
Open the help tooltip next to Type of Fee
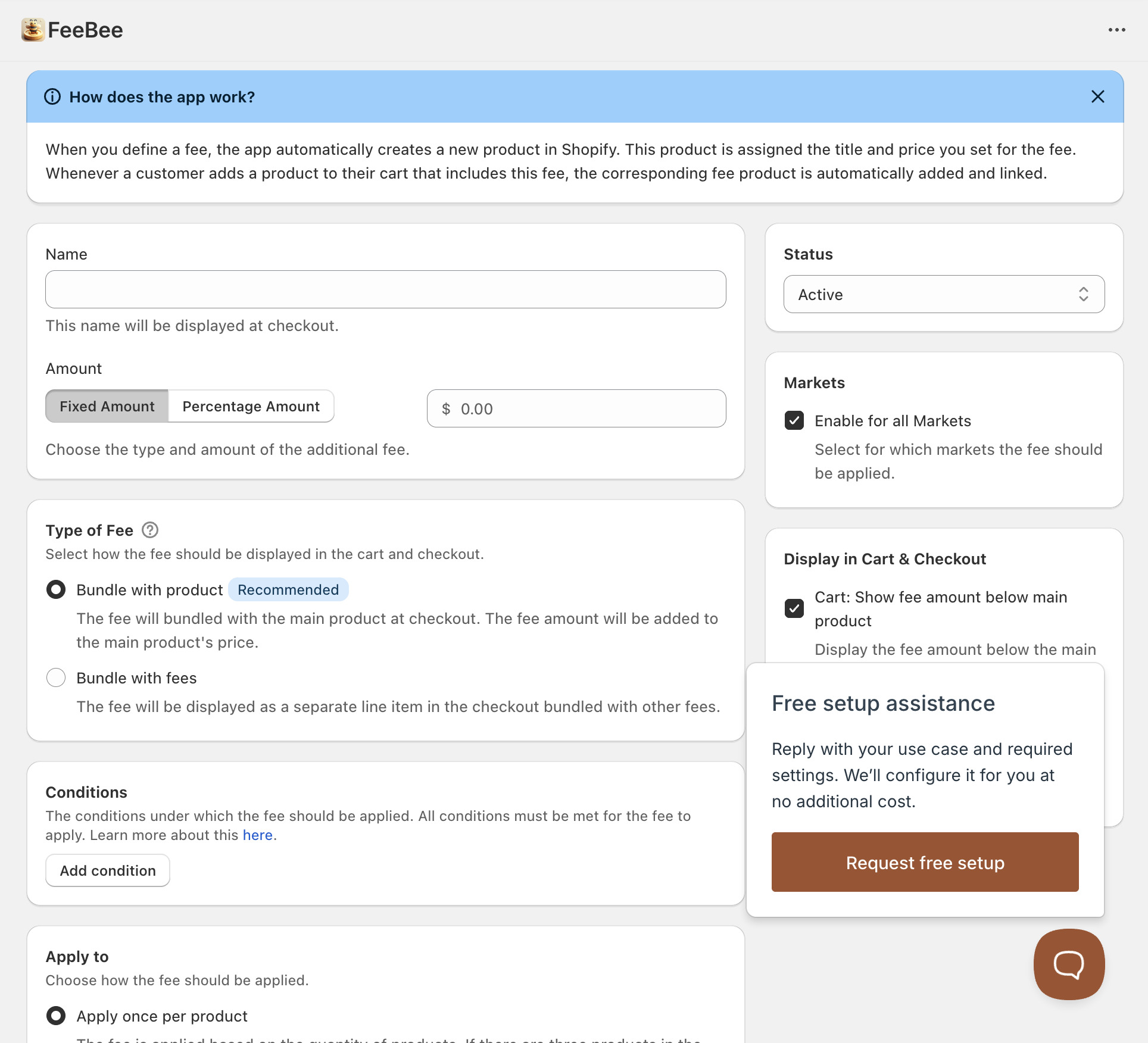[149, 530]
